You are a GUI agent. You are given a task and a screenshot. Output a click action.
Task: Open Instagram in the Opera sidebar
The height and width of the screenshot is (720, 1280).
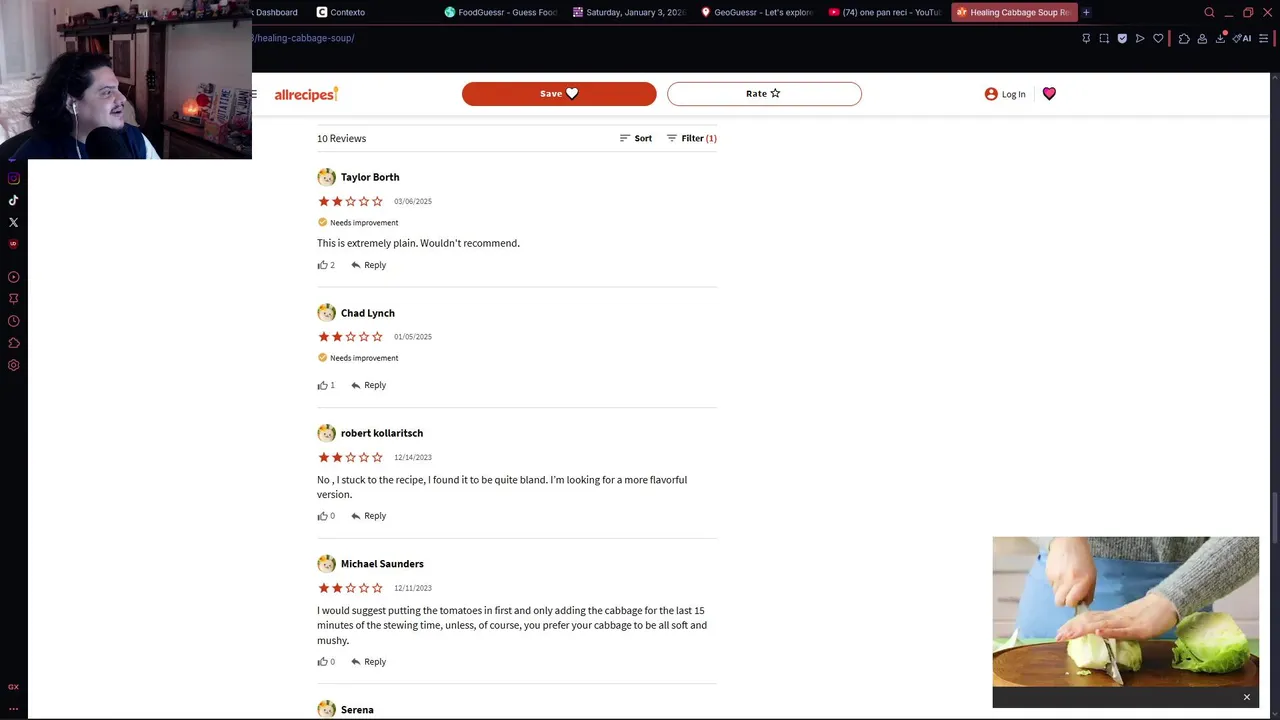tap(13, 178)
